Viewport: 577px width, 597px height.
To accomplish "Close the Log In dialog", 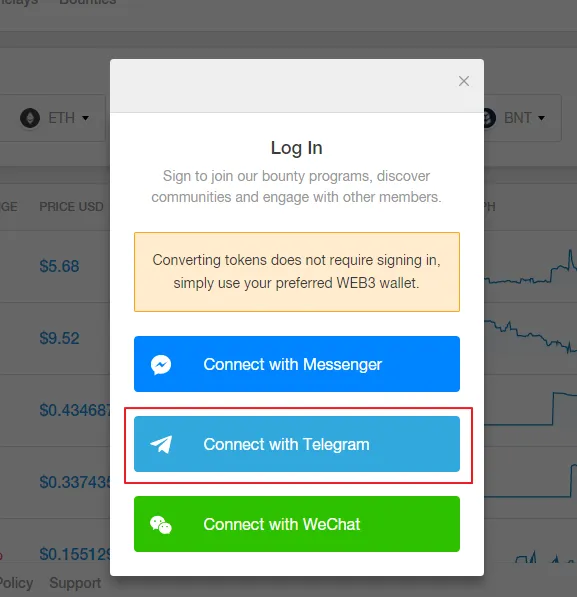I will [x=464, y=81].
